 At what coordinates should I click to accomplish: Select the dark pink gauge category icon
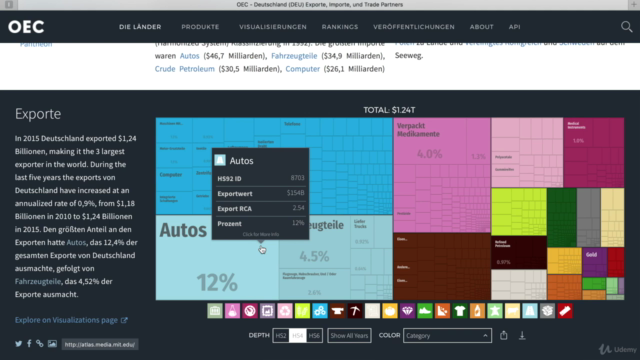[x=250, y=311]
